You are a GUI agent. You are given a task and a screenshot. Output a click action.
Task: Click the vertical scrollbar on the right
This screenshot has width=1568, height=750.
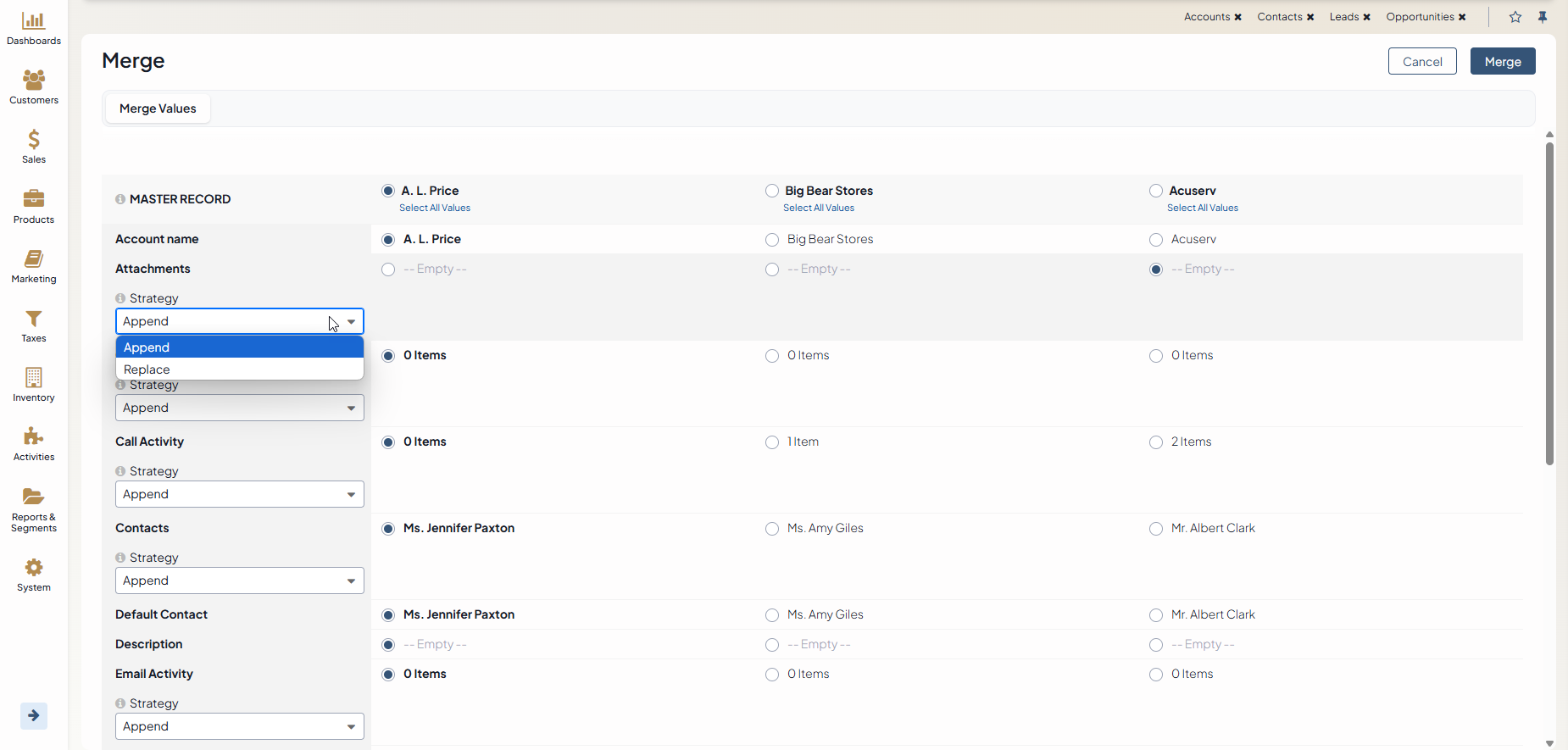1549,303
